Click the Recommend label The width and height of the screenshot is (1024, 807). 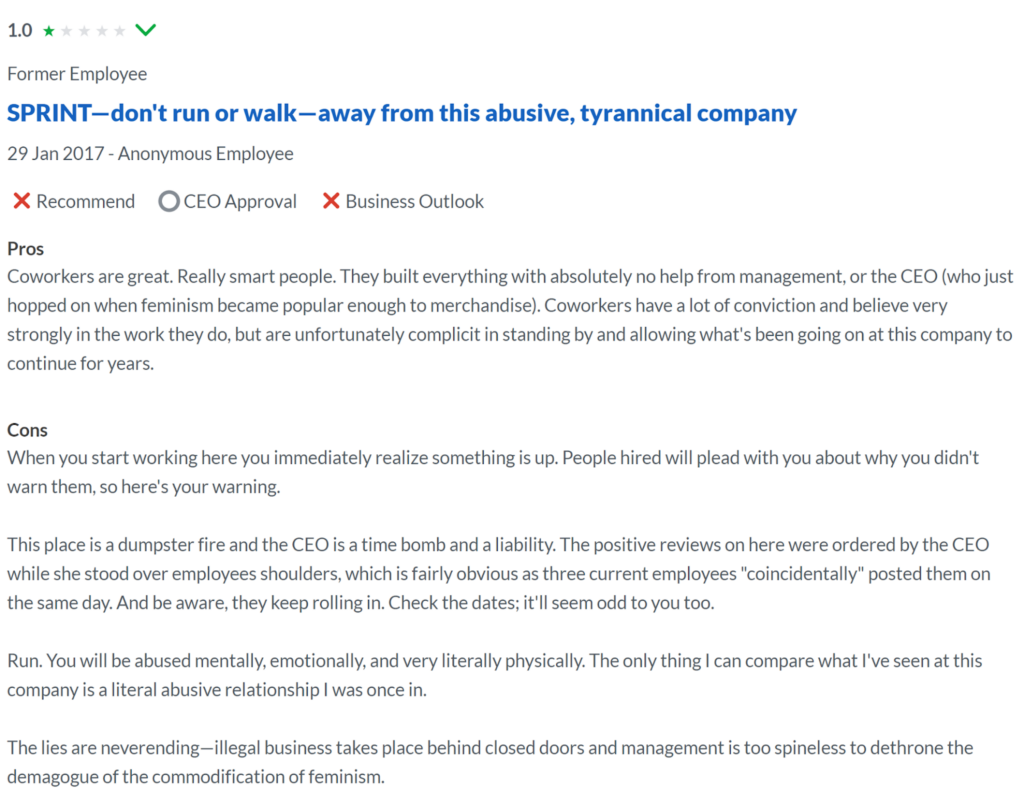[86, 201]
